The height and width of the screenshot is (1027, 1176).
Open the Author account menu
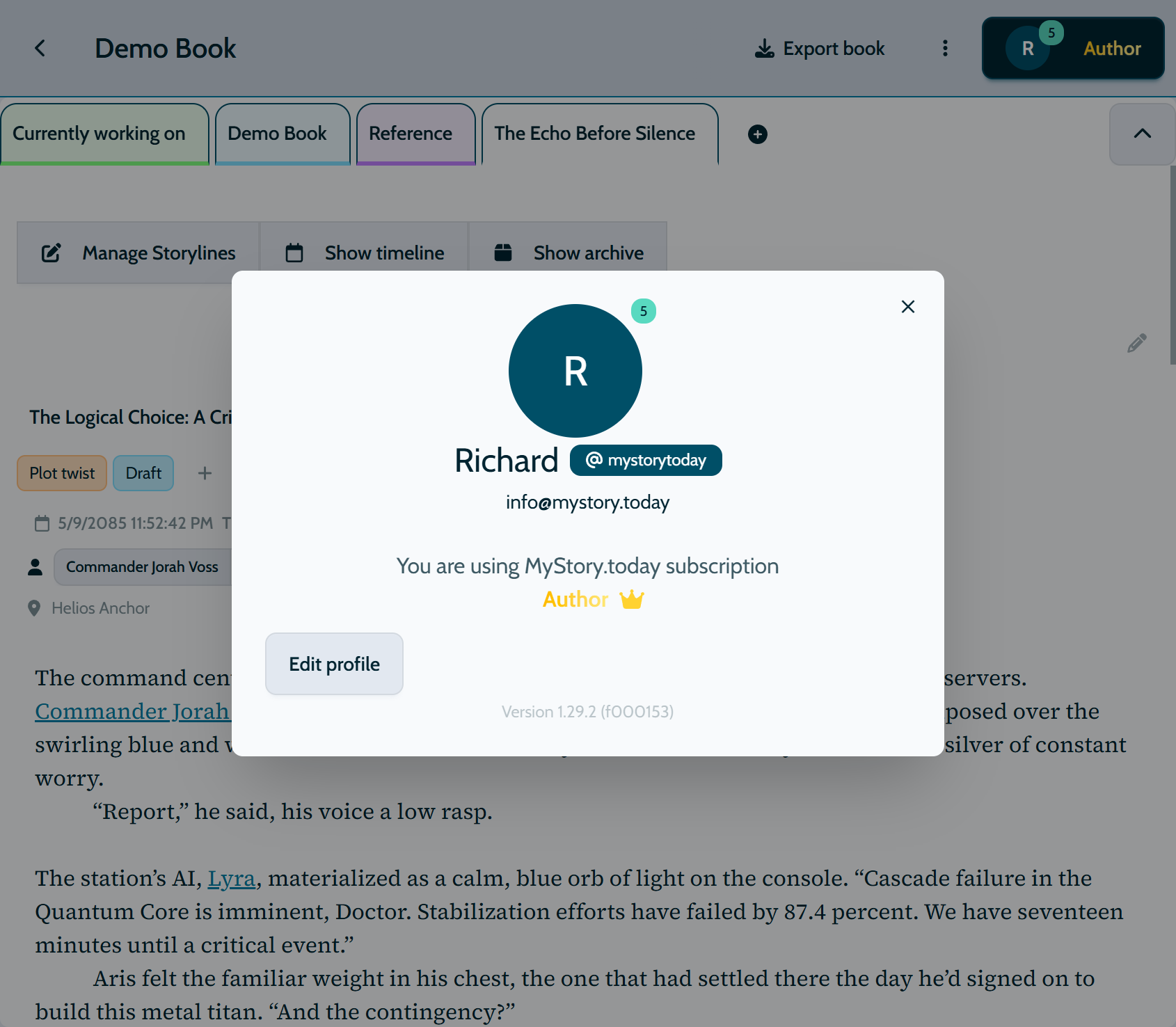[1072, 49]
